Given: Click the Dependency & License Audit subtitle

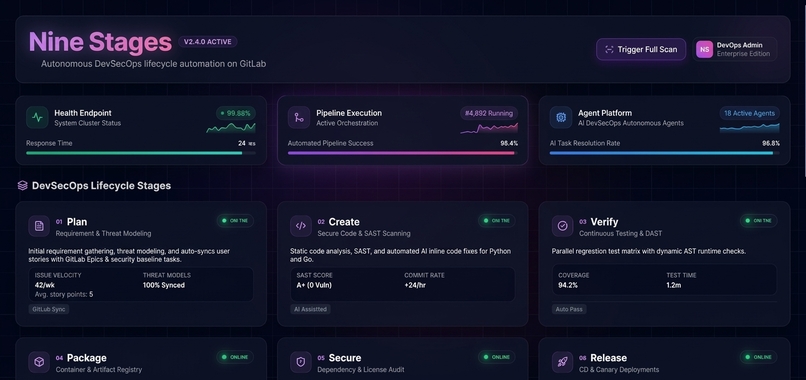Looking at the screenshot, I should point(361,370).
